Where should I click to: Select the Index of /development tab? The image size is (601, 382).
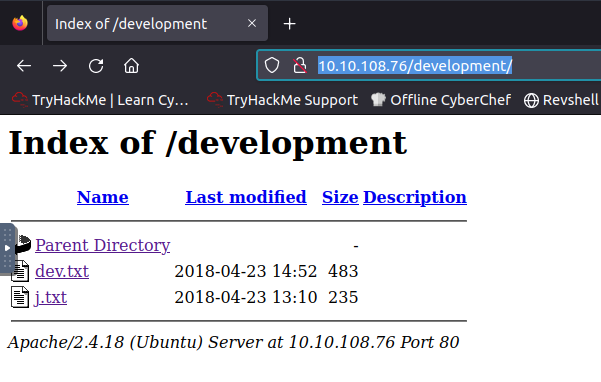[157, 23]
